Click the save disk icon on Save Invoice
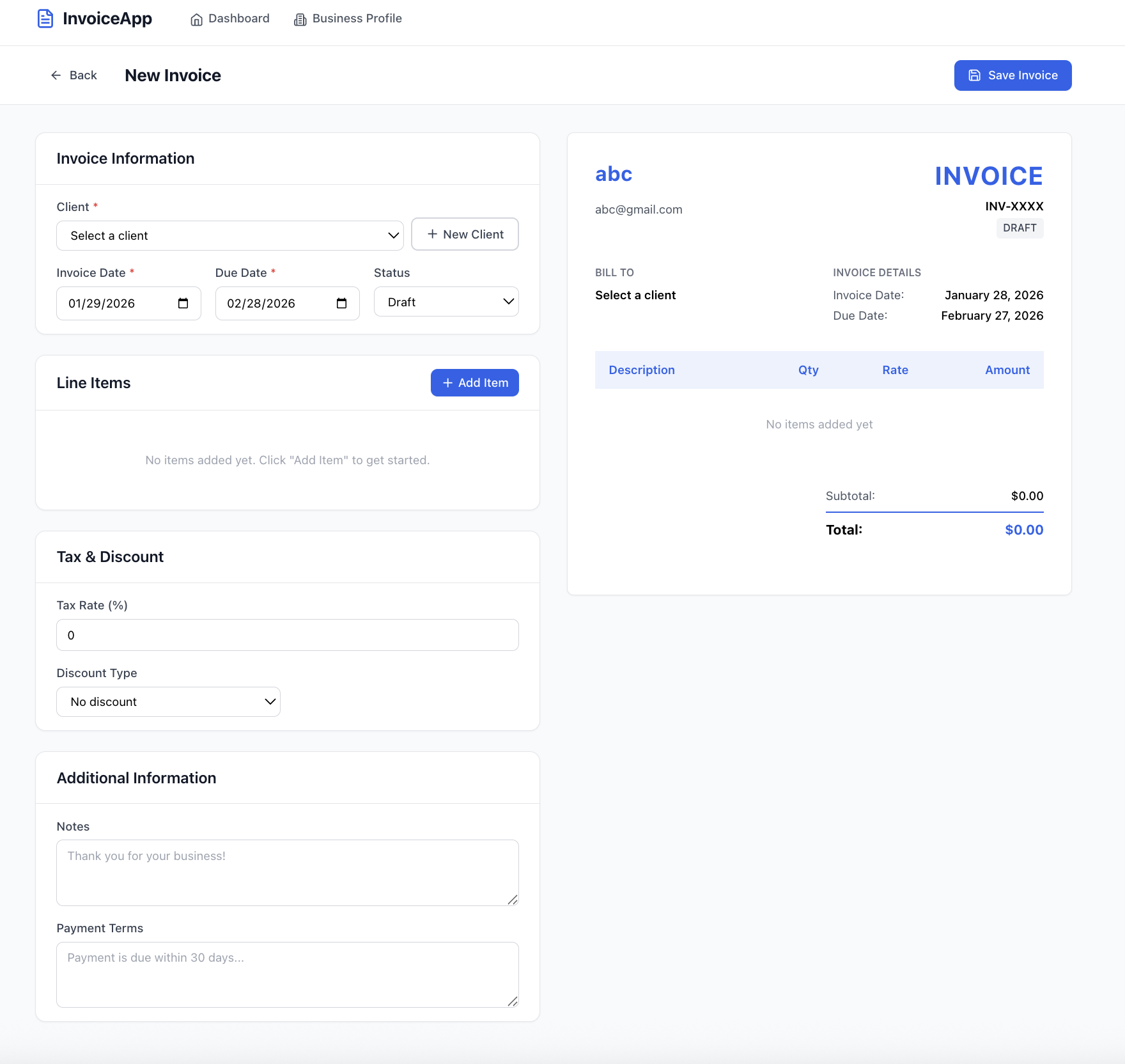This screenshot has width=1125, height=1064. [x=974, y=75]
